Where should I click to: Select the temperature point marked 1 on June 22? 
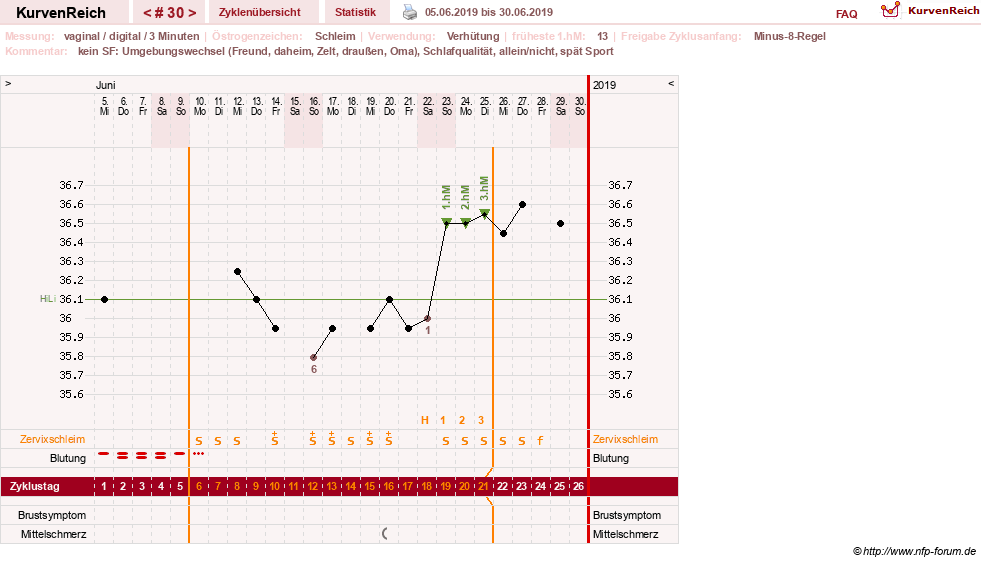point(428,319)
